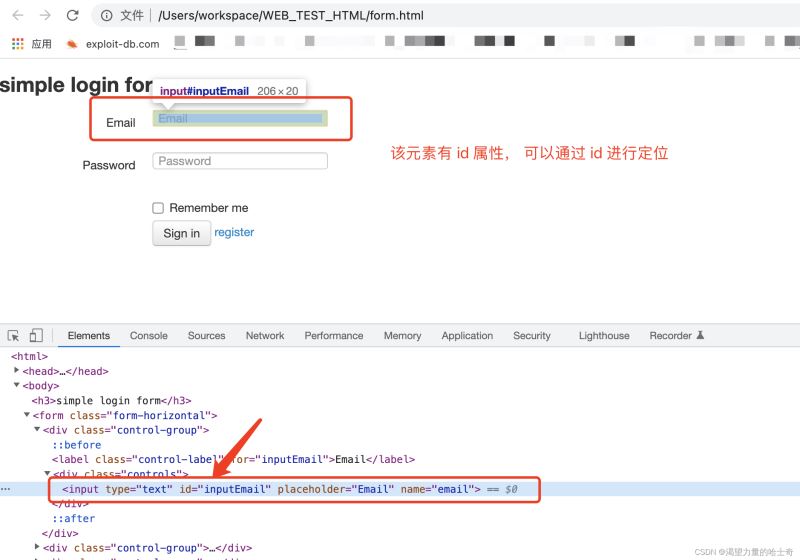Expand the head element node

(16, 370)
